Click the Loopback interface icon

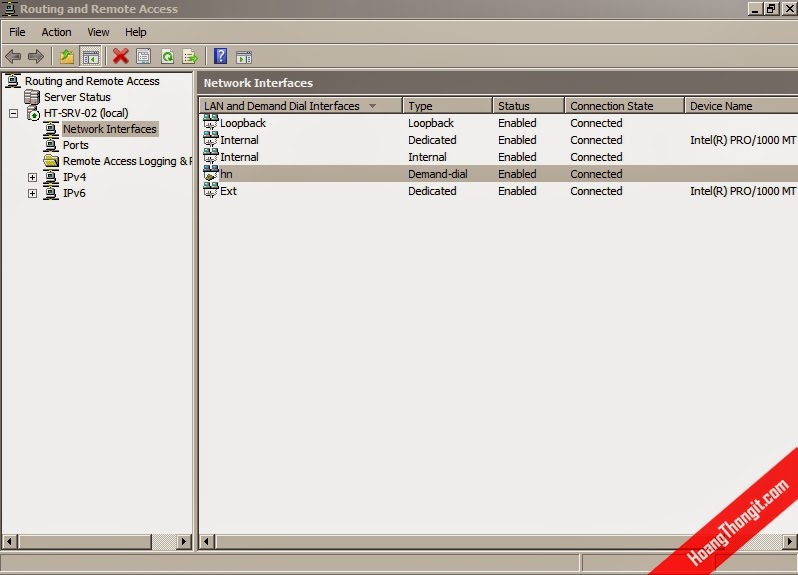coord(210,122)
